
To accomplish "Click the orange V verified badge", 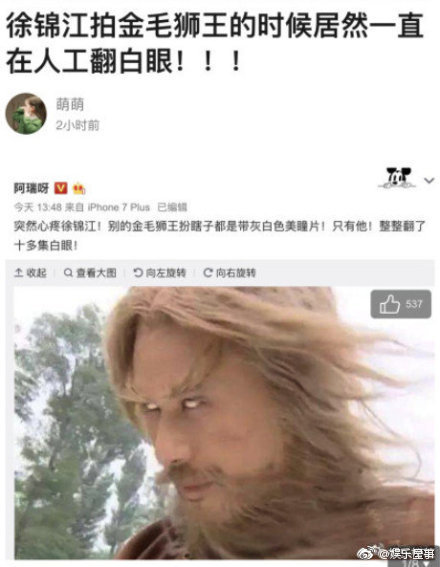I will [x=61, y=188].
